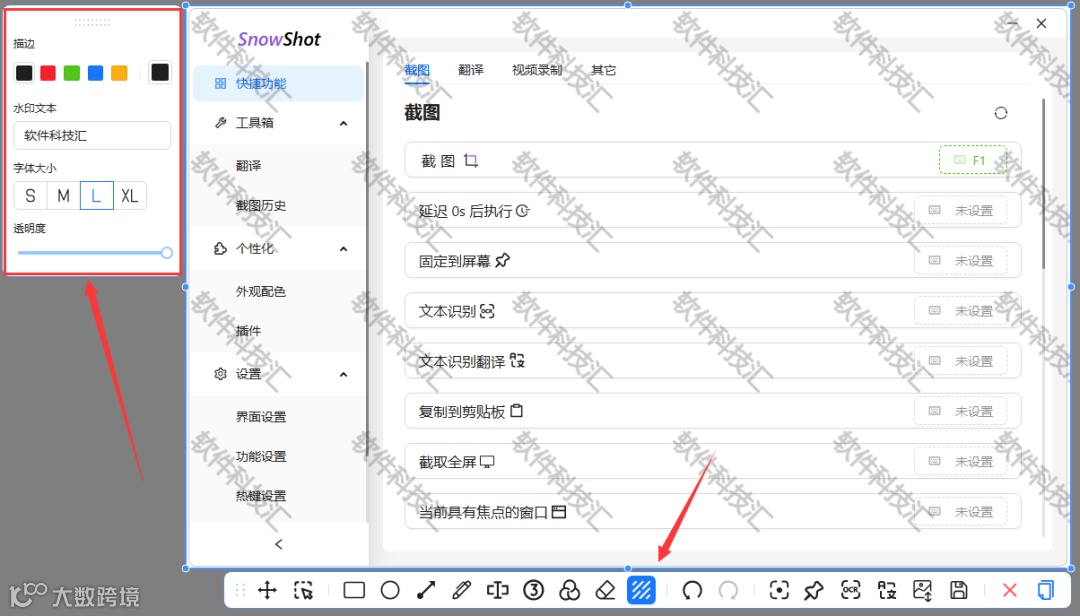Select font size XL
The height and width of the screenshot is (616, 1080).
click(129, 196)
